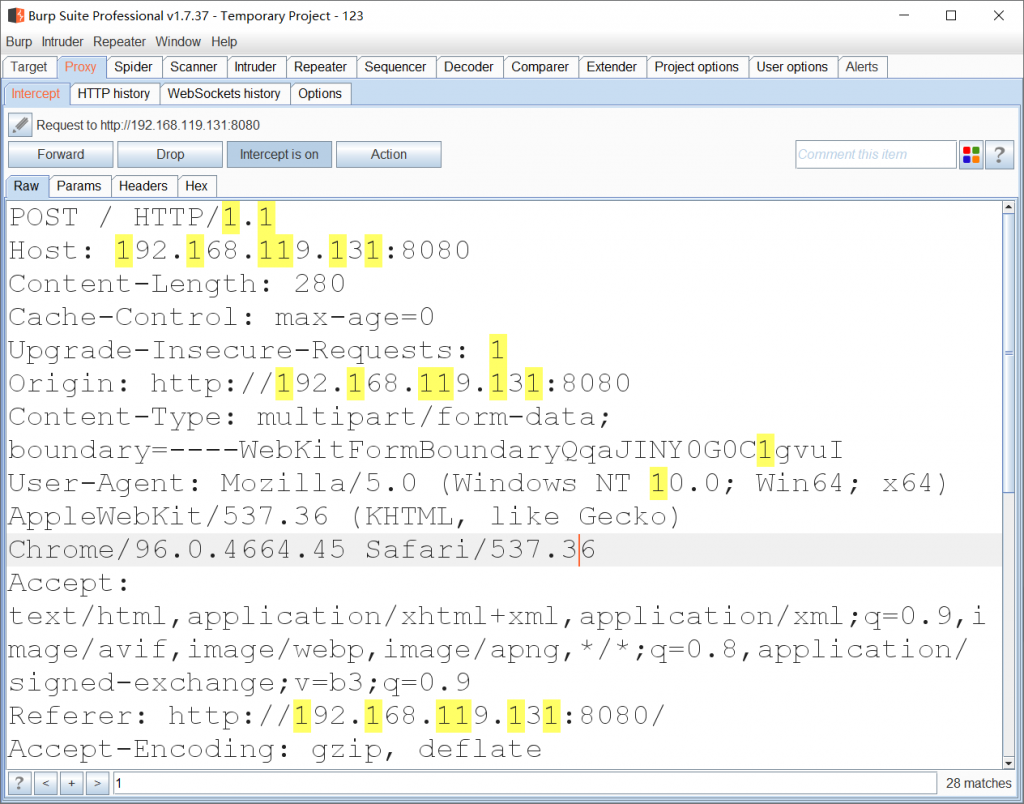Select the Proxy tab
Screen dimensions: 1024x804
tap(80, 67)
